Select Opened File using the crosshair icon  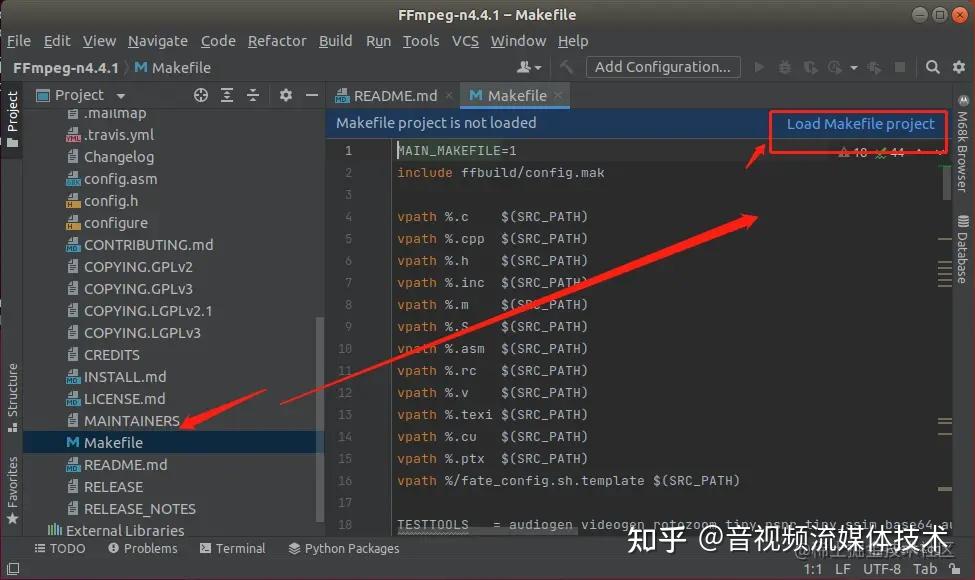(200, 94)
